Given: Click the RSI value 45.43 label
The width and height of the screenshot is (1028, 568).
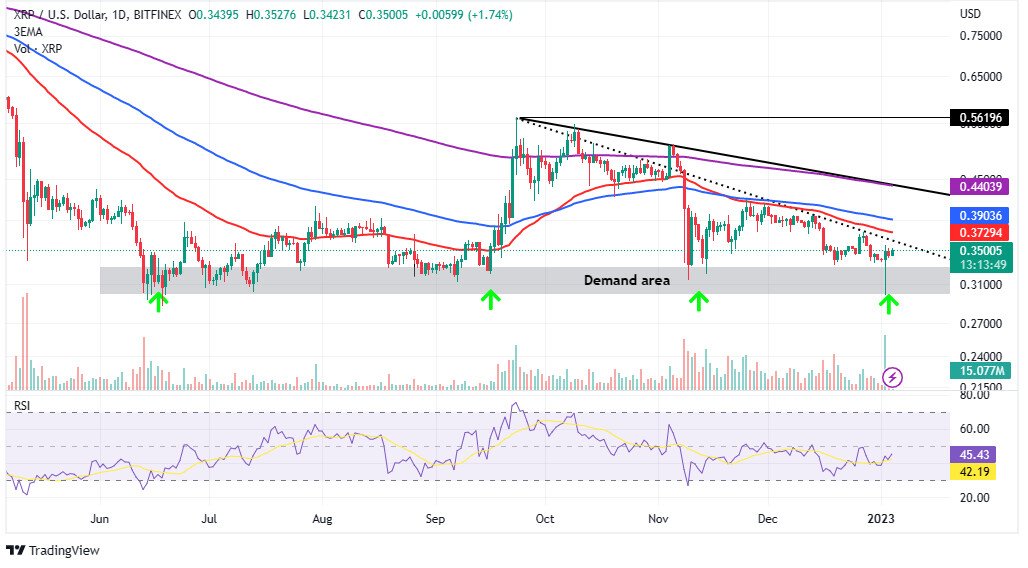Looking at the screenshot, I should [974, 455].
